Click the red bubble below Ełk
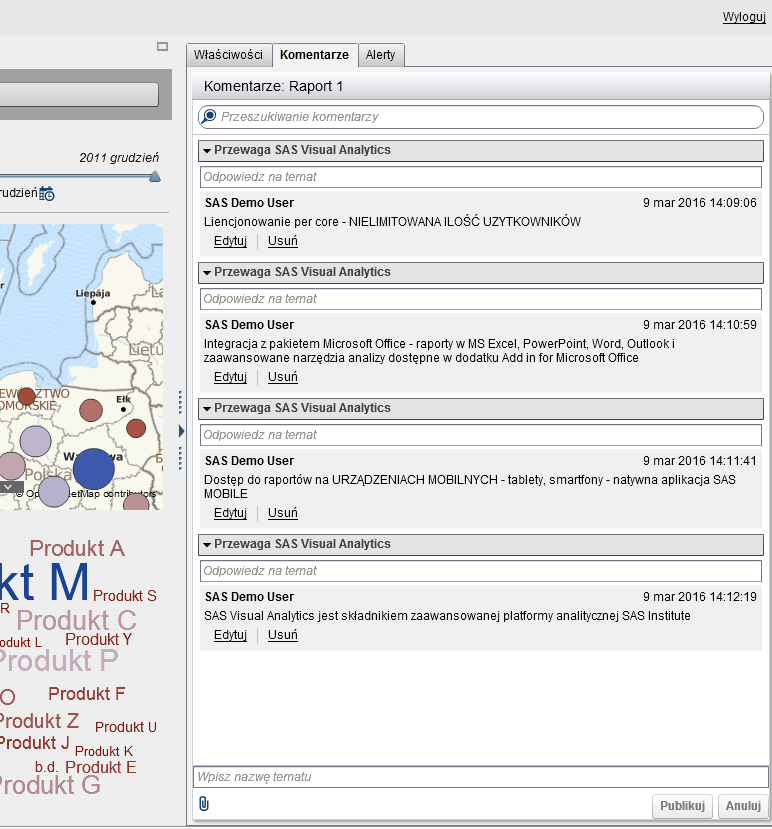The width and height of the screenshot is (772, 829). click(x=136, y=428)
